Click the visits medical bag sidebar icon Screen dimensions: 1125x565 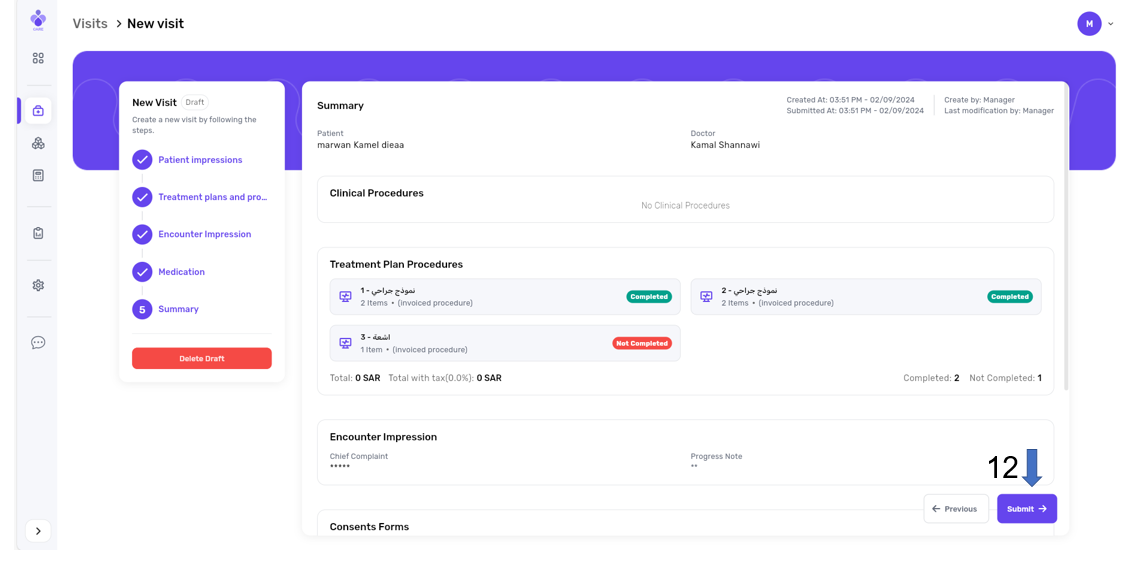[38, 111]
